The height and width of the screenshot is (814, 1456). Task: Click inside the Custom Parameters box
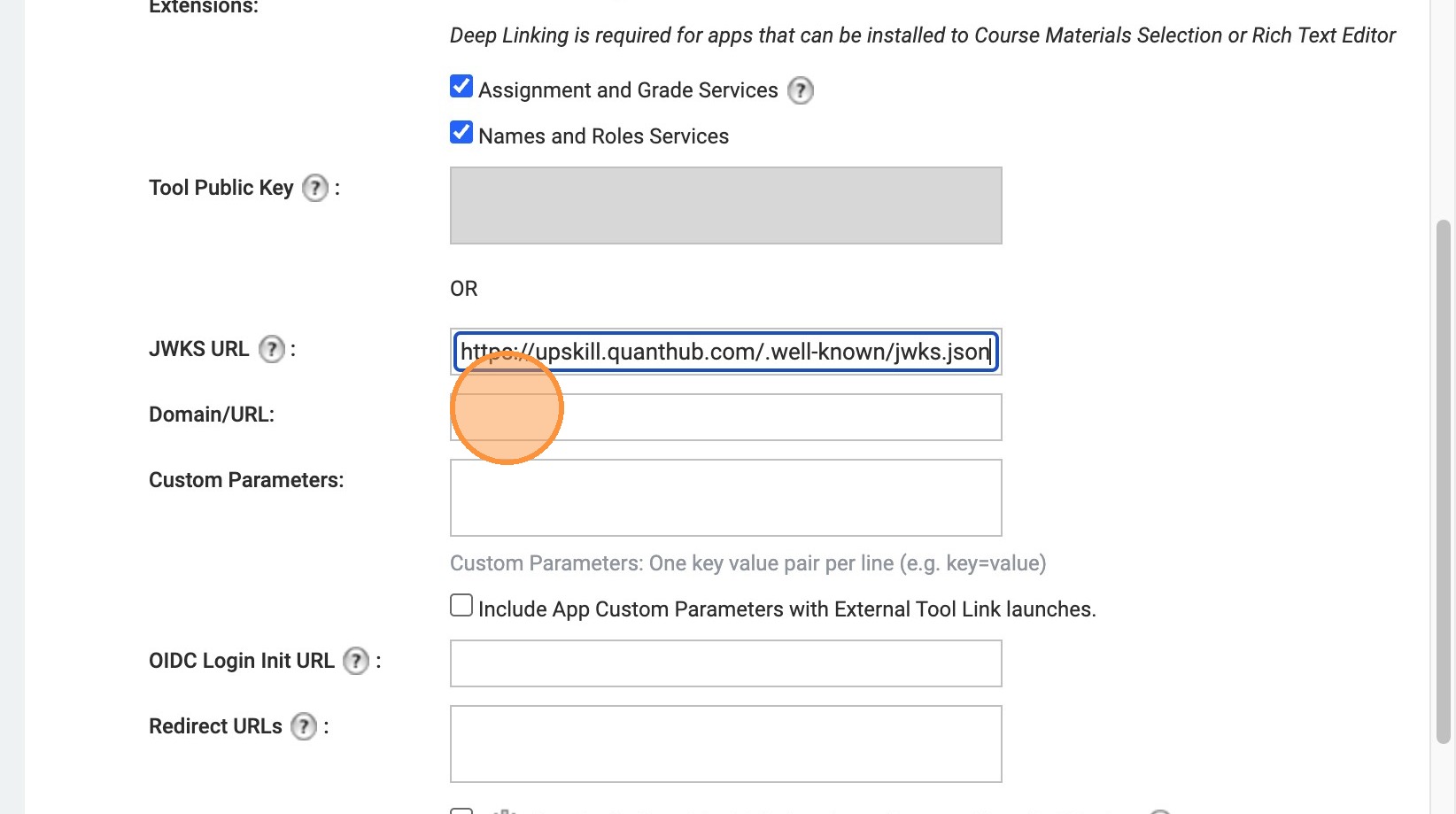click(725, 498)
